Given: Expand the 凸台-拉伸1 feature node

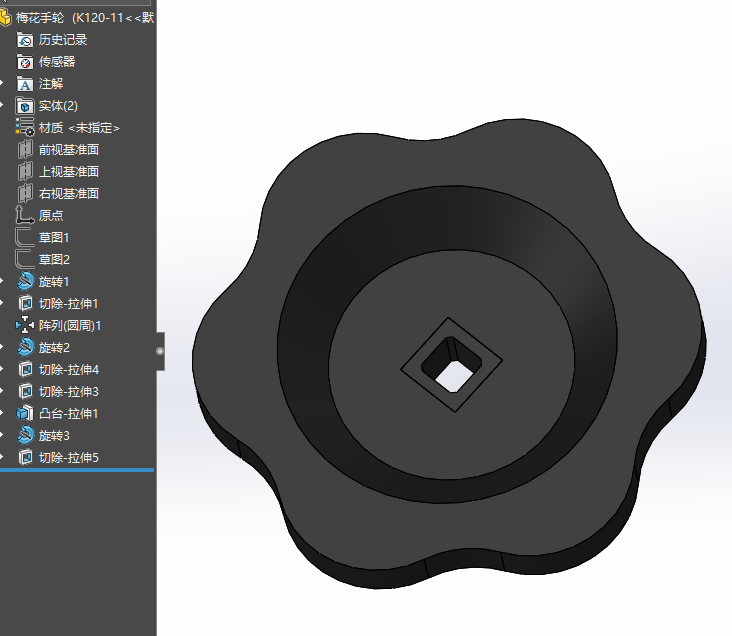Looking at the screenshot, I should tap(2, 413).
